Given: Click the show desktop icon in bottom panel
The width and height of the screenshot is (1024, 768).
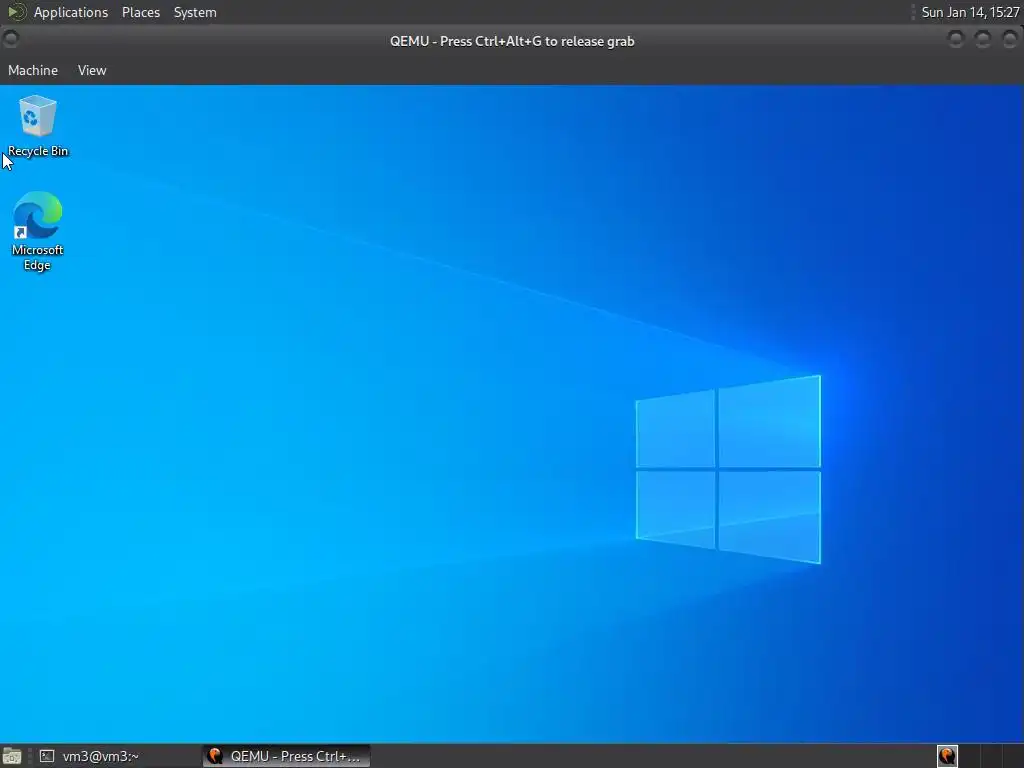Looking at the screenshot, I should (x=12, y=756).
